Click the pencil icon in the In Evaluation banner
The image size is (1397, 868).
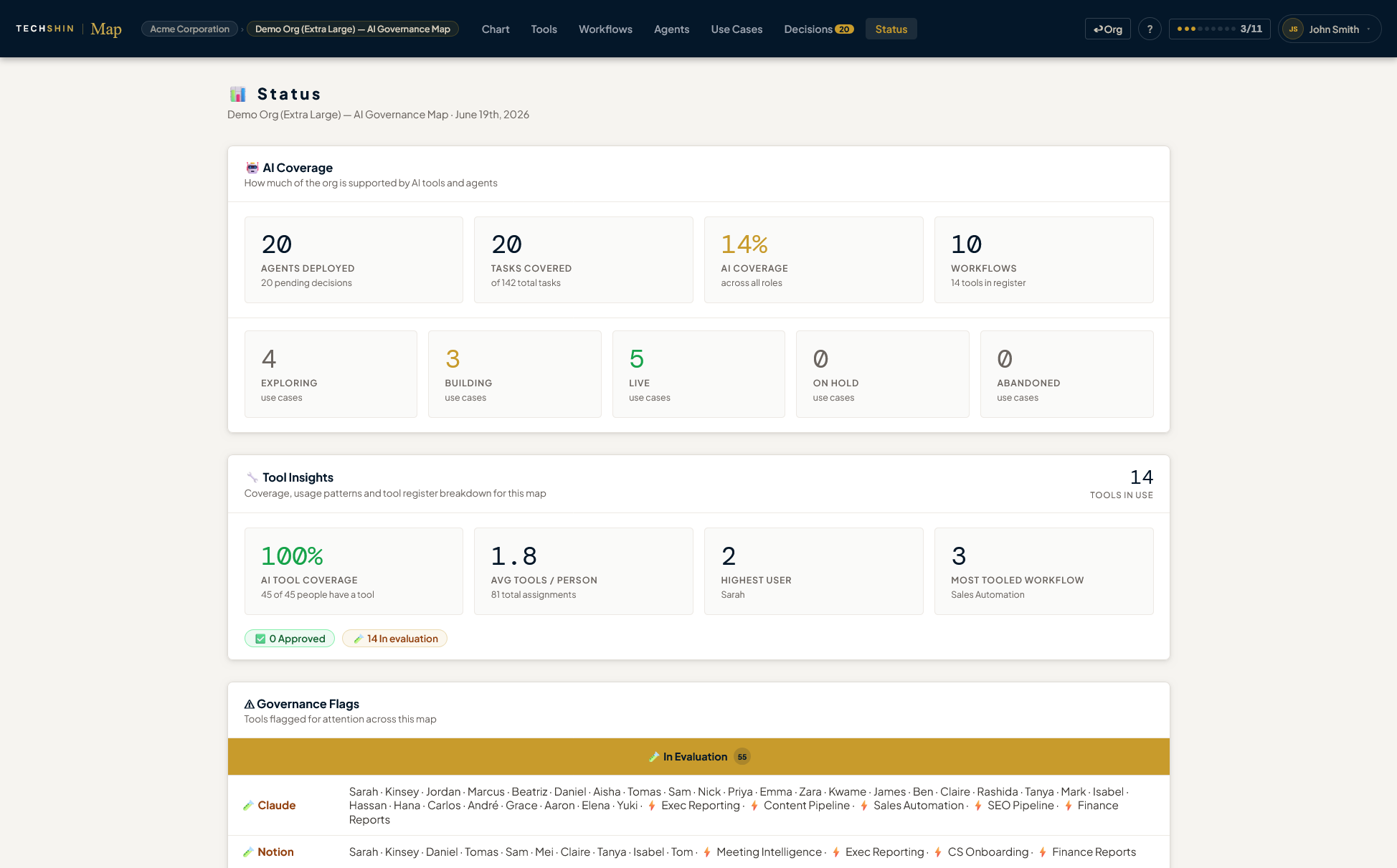coord(653,757)
